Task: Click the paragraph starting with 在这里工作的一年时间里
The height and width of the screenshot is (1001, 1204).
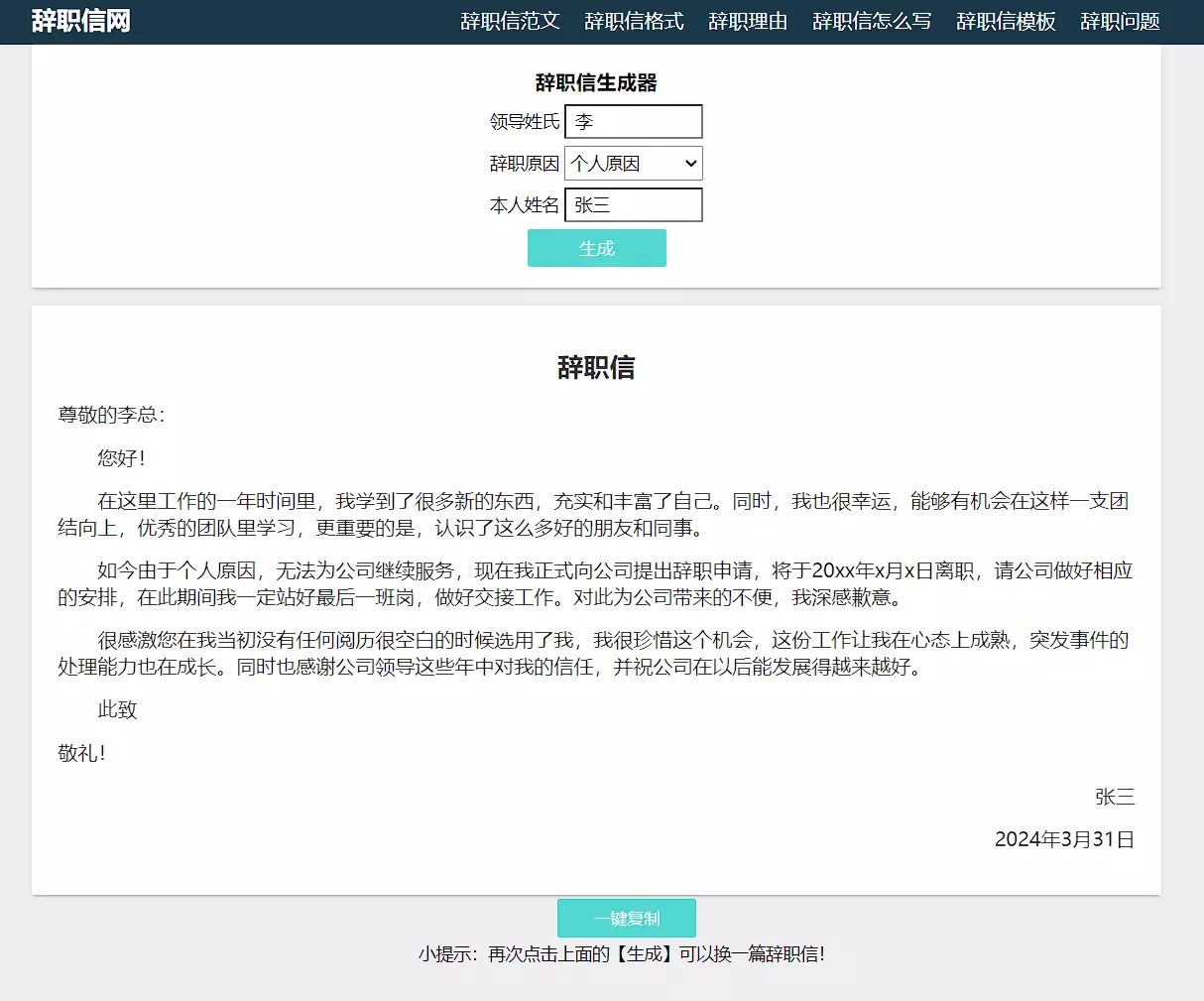Action: click(595, 515)
